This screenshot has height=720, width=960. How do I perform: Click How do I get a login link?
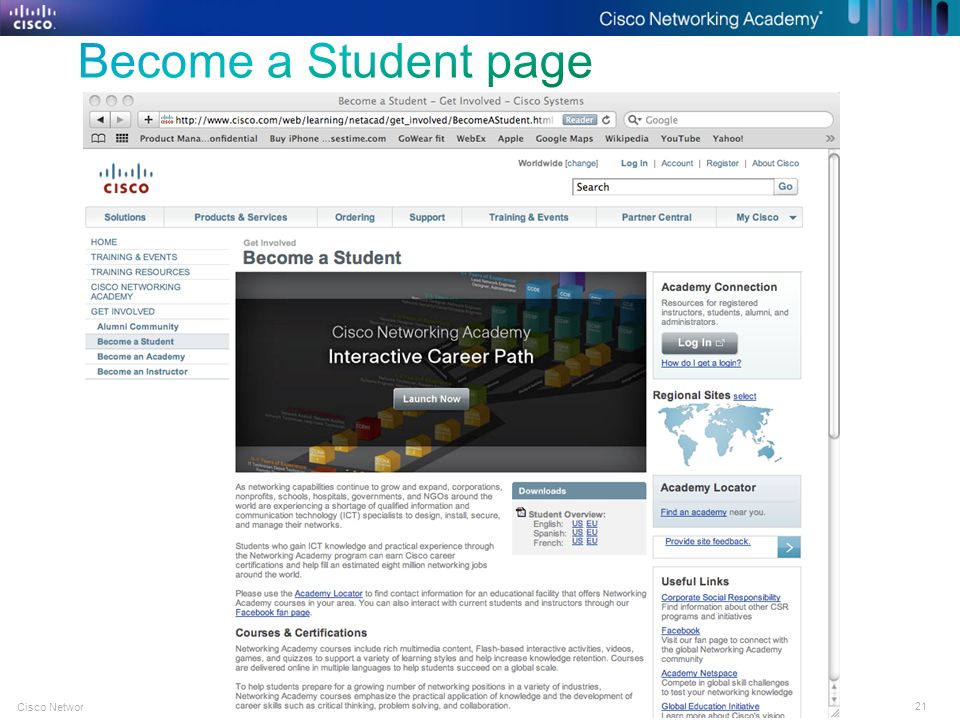pyautogui.click(x=701, y=363)
